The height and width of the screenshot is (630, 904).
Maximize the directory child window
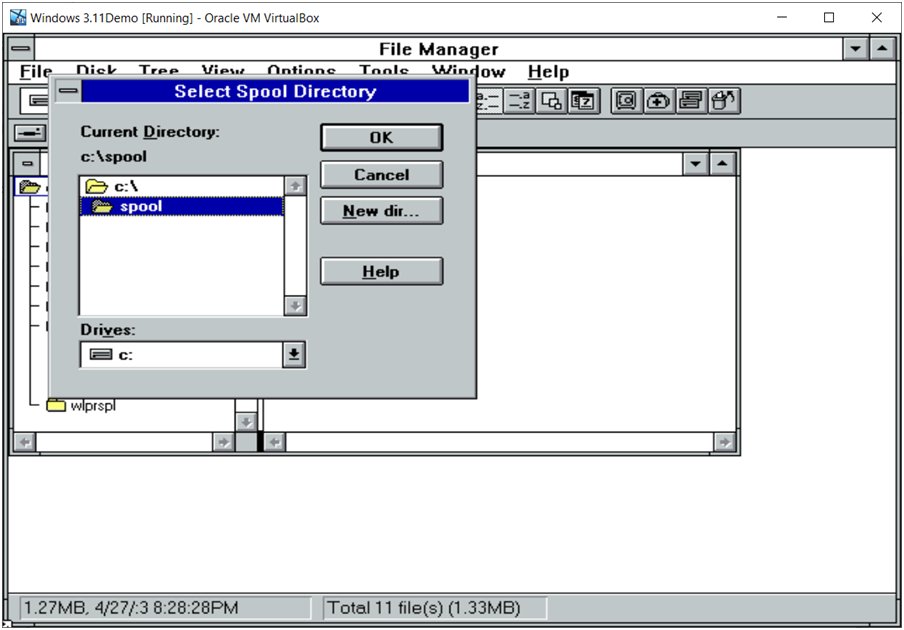(x=722, y=164)
